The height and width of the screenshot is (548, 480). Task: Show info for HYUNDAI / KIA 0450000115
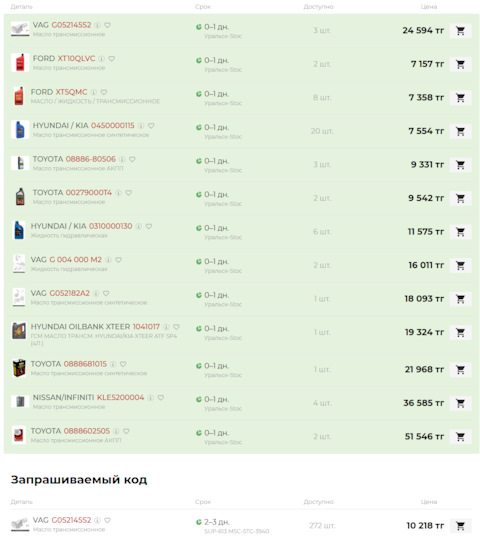coord(141,126)
